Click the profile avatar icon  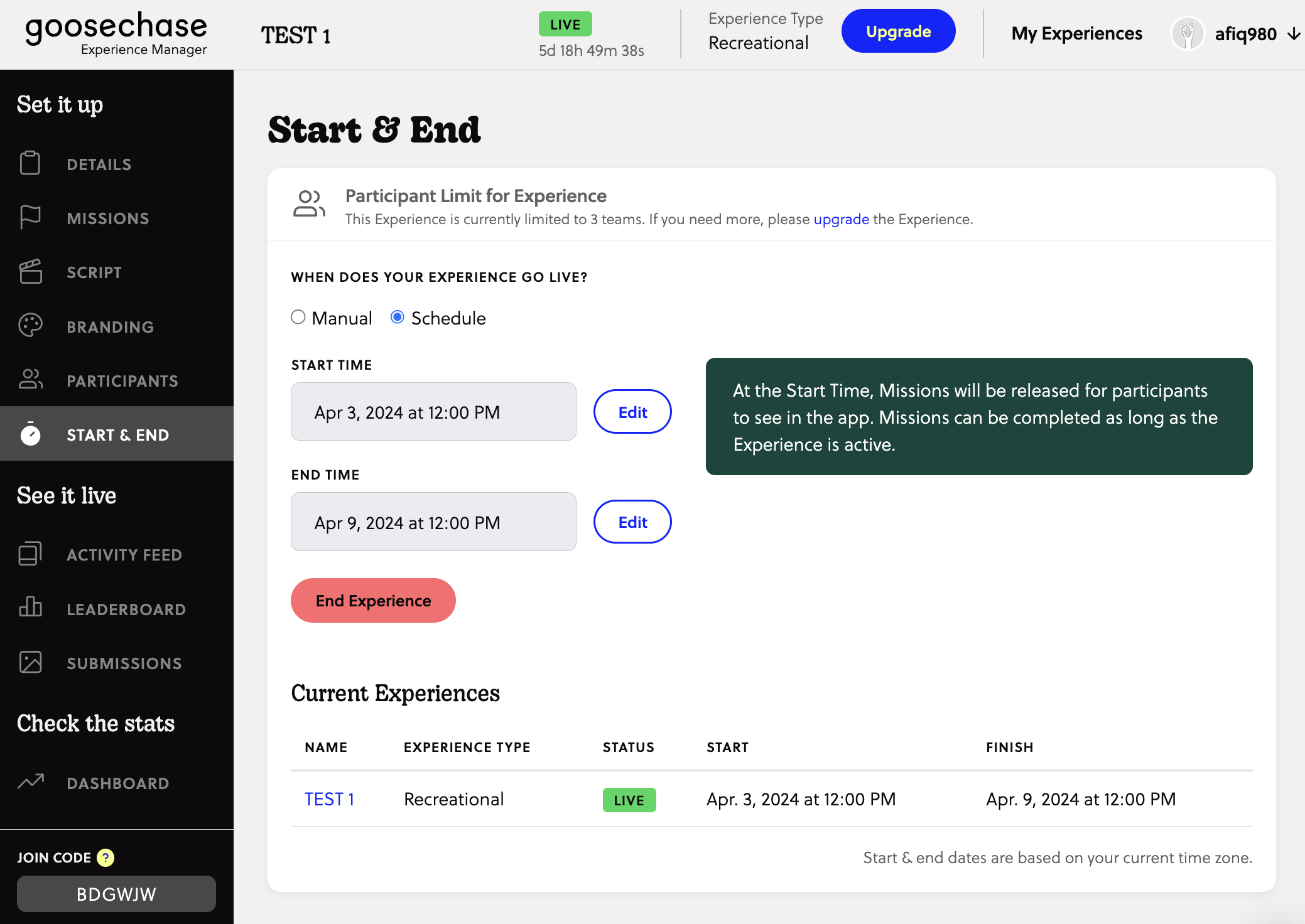(1189, 34)
